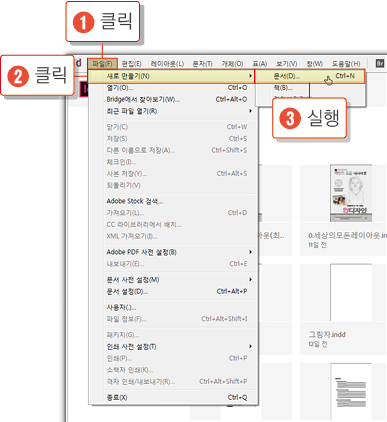Image resolution: width=387 pixels, height=422 pixels.
Task: Select 되돌리기(V) menu entry
Action: point(173,185)
